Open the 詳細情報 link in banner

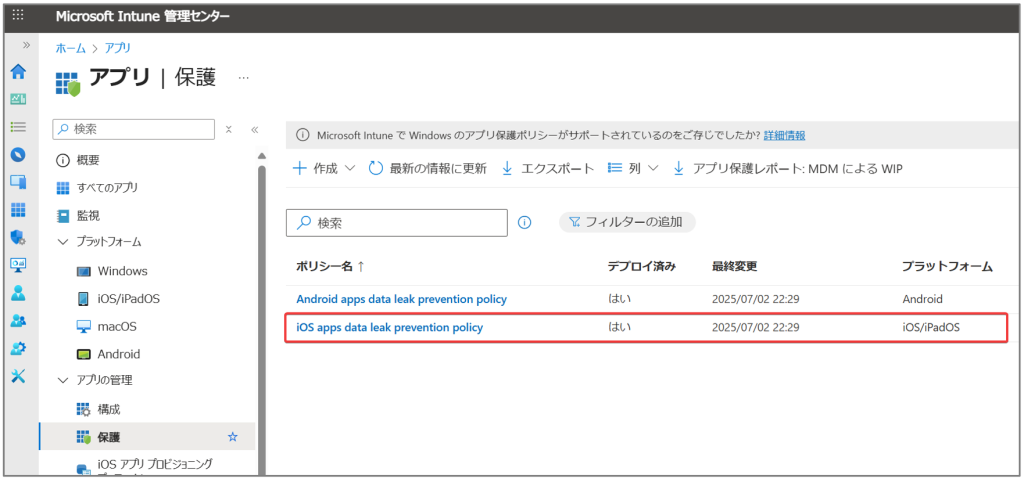point(784,135)
